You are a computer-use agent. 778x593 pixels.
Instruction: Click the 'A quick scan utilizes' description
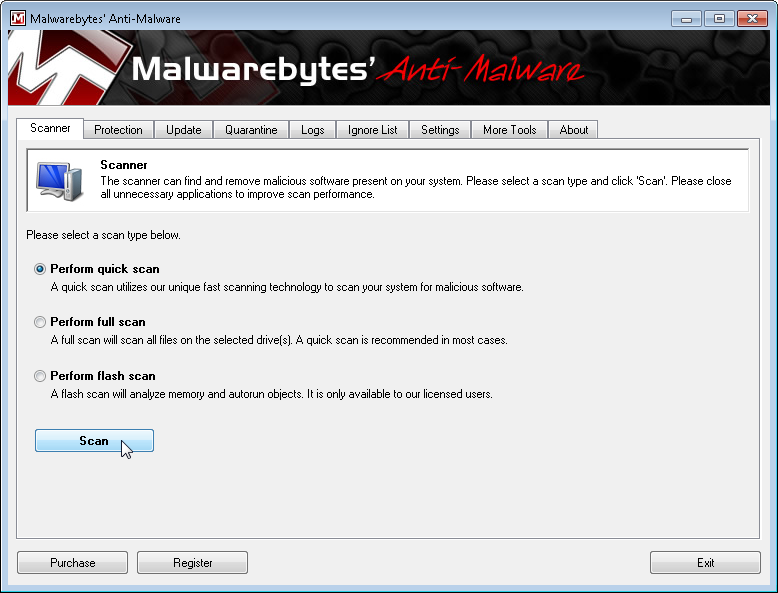(287, 287)
